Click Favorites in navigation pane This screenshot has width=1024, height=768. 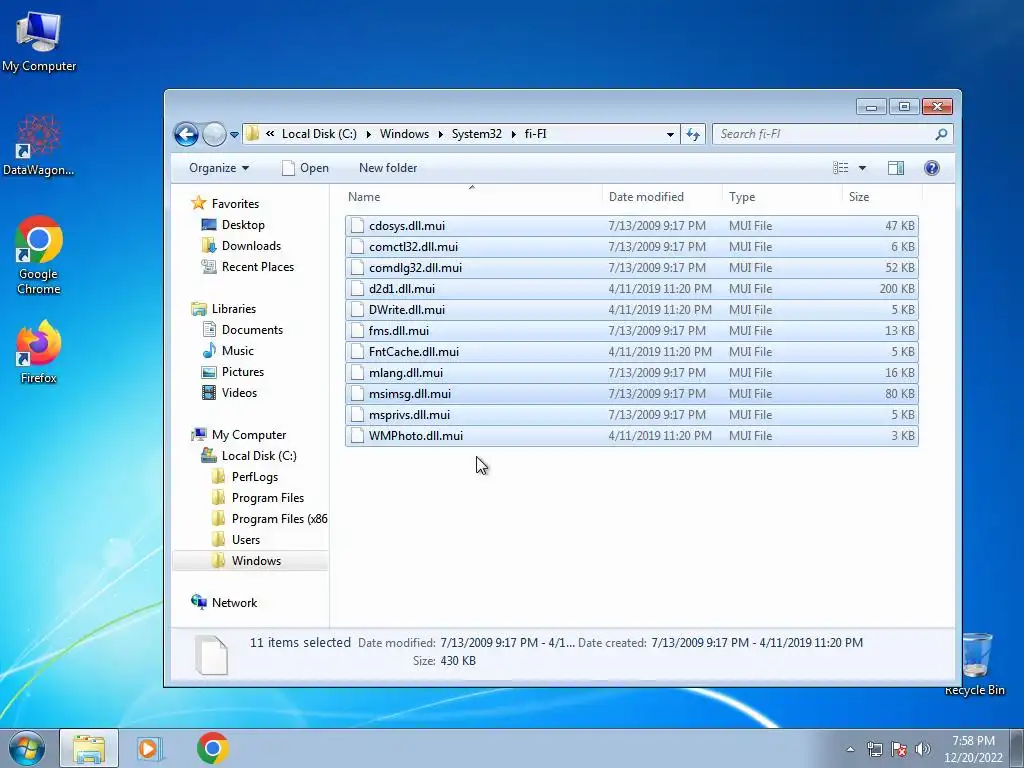tap(225, 204)
